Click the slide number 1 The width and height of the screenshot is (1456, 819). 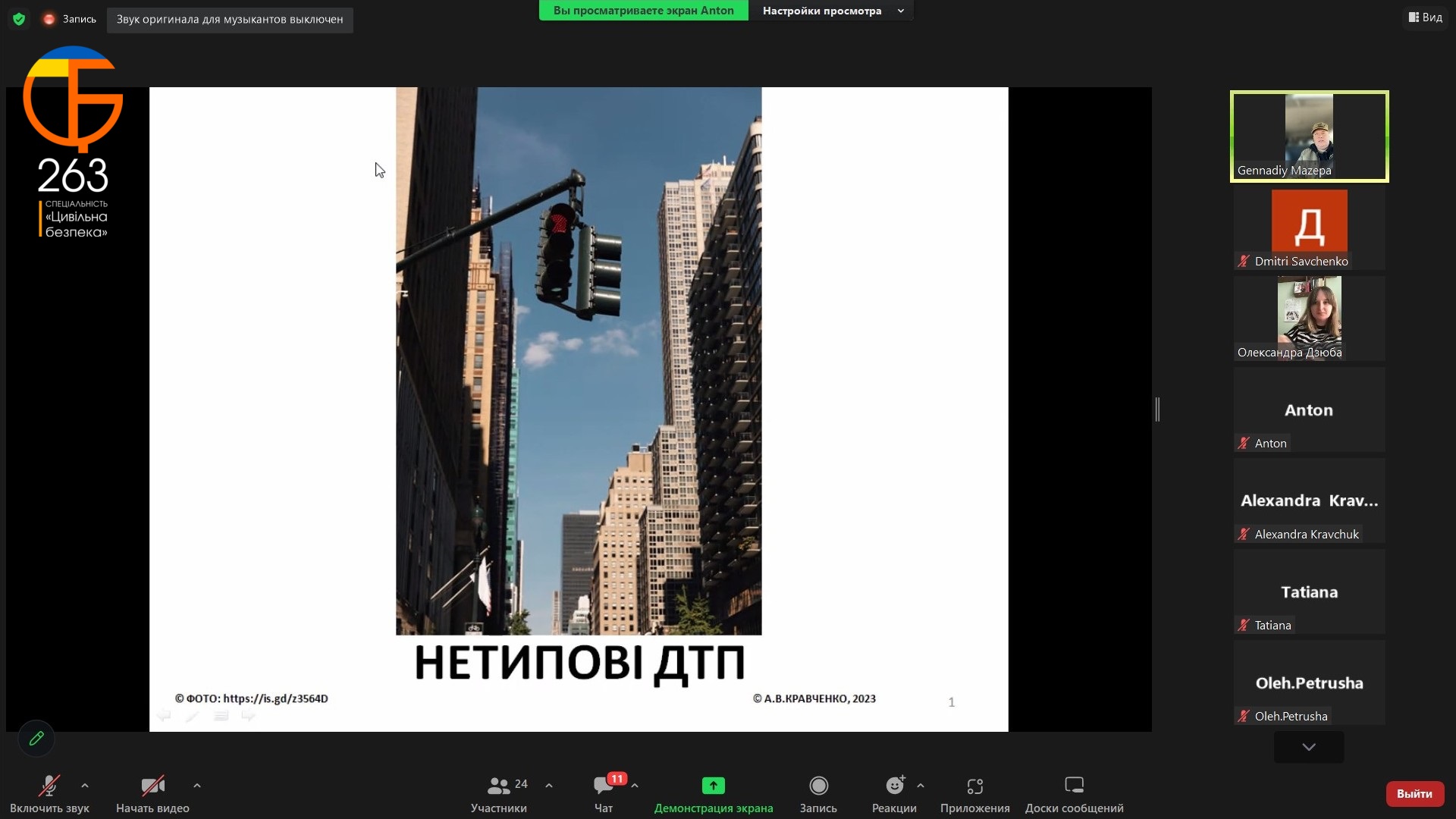pyautogui.click(x=951, y=702)
